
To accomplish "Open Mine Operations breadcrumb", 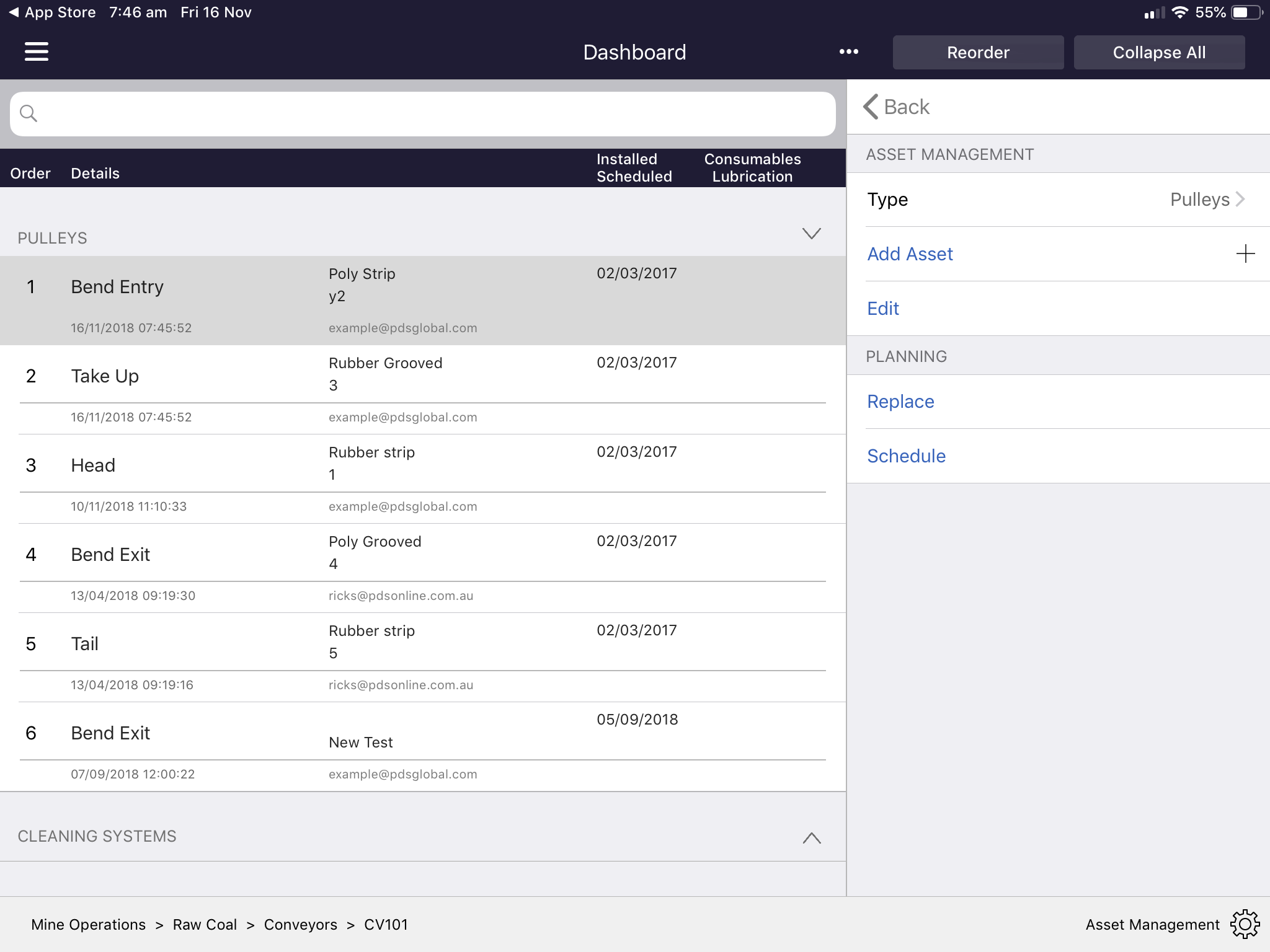I will (x=88, y=924).
